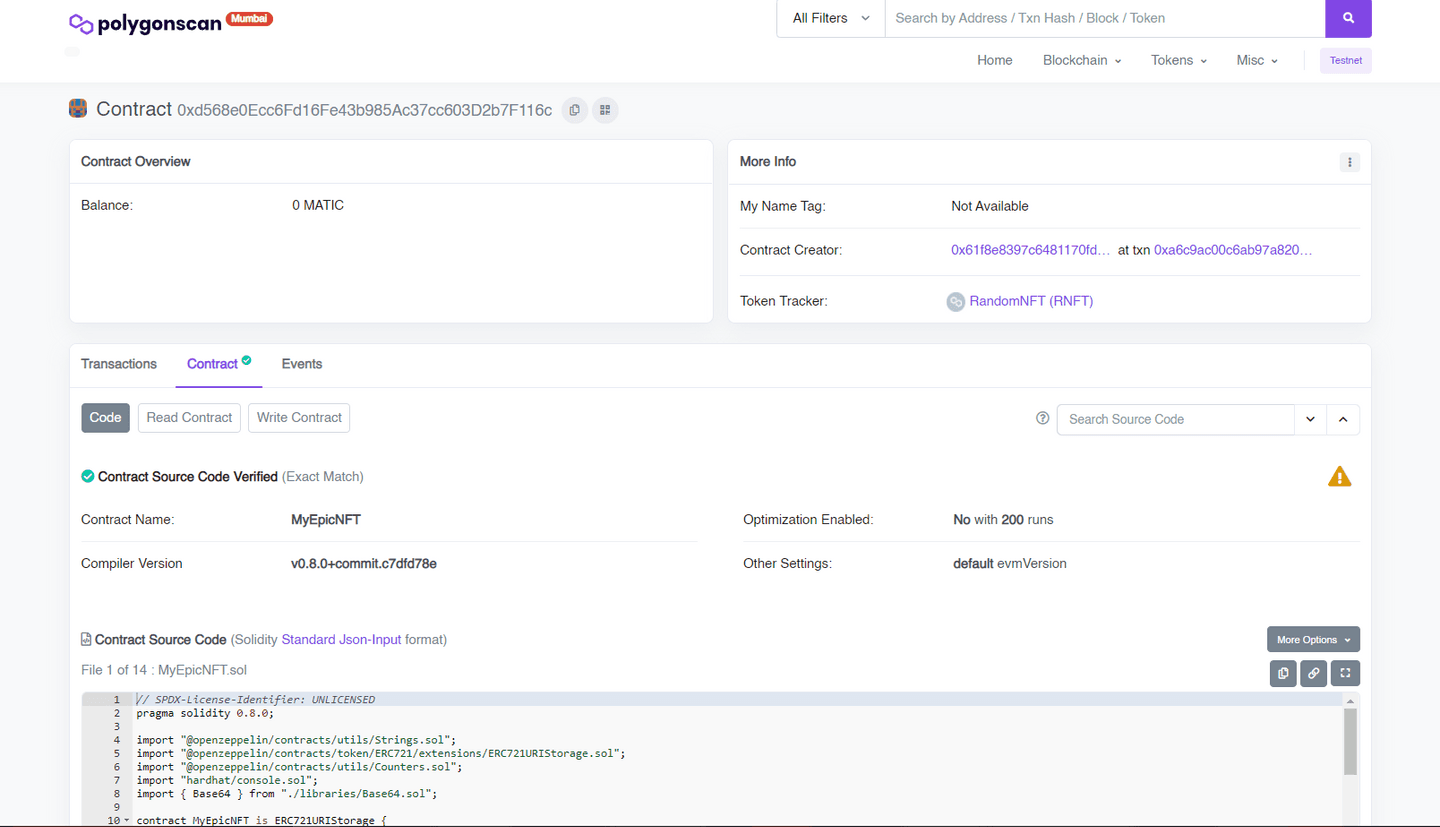The height and width of the screenshot is (827, 1440).
Task: Select the Contract tab
Action: (x=218, y=364)
